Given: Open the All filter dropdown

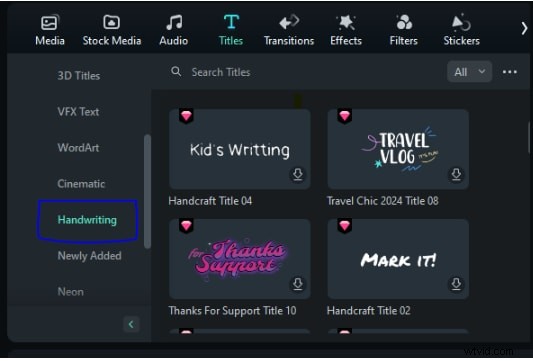Looking at the screenshot, I should tap(469, 72).
